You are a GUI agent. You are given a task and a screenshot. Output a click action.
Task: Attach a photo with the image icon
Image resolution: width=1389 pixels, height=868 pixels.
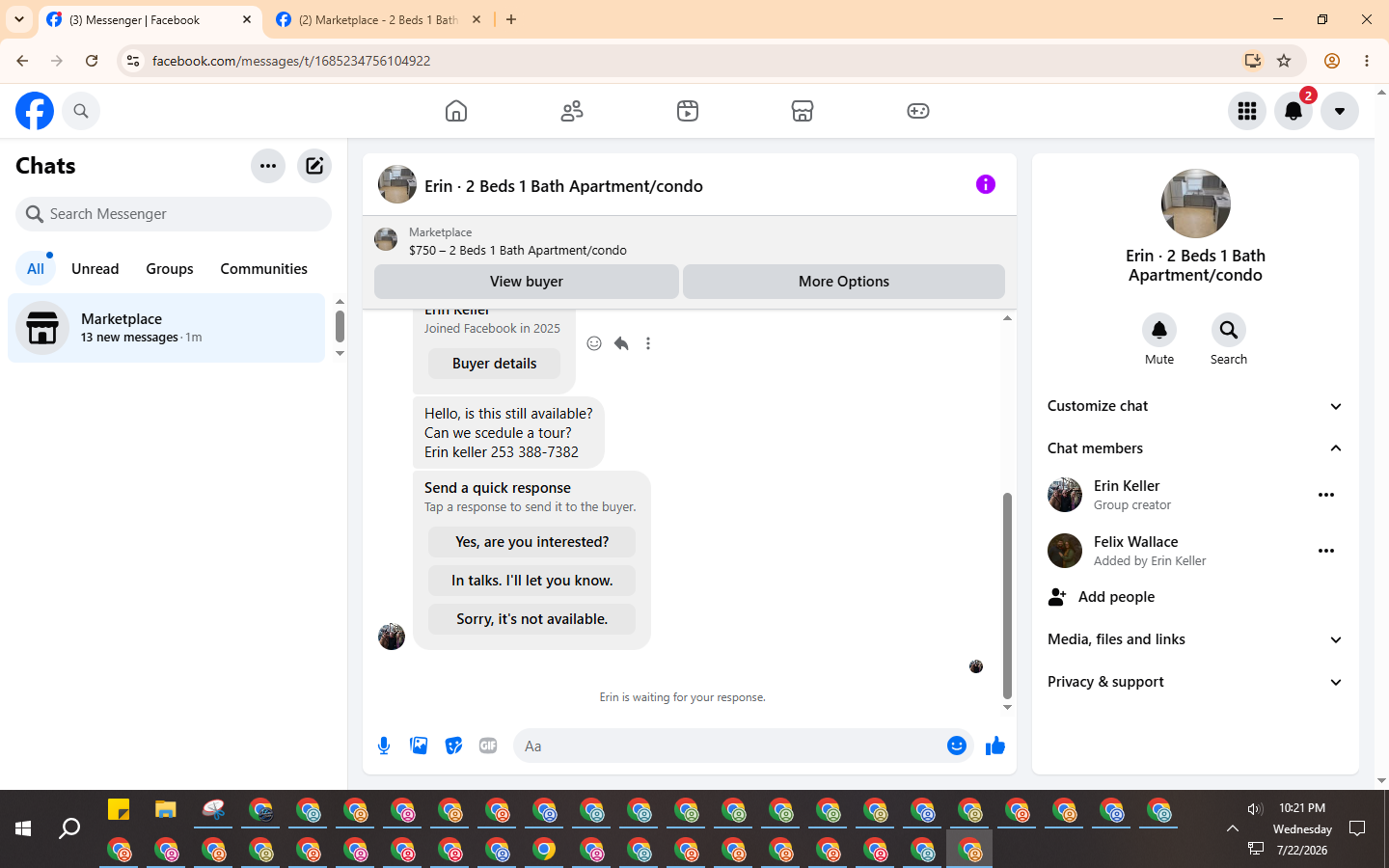pos(419,746)
